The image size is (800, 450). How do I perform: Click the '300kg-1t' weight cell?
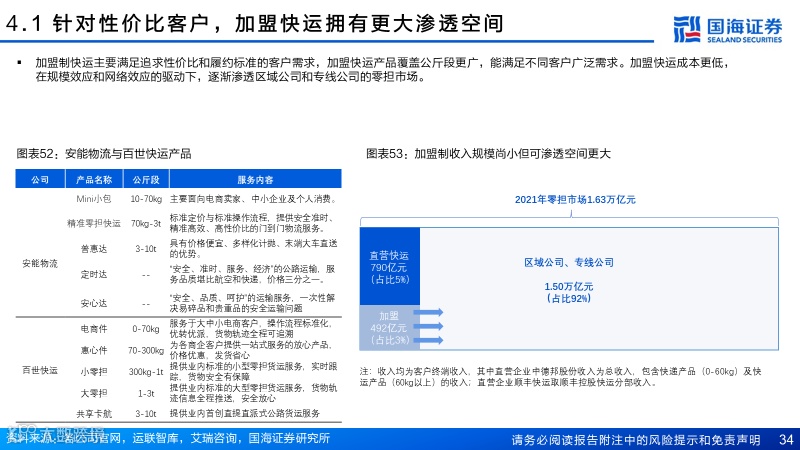pyautogui.click(x=146, y=372)
